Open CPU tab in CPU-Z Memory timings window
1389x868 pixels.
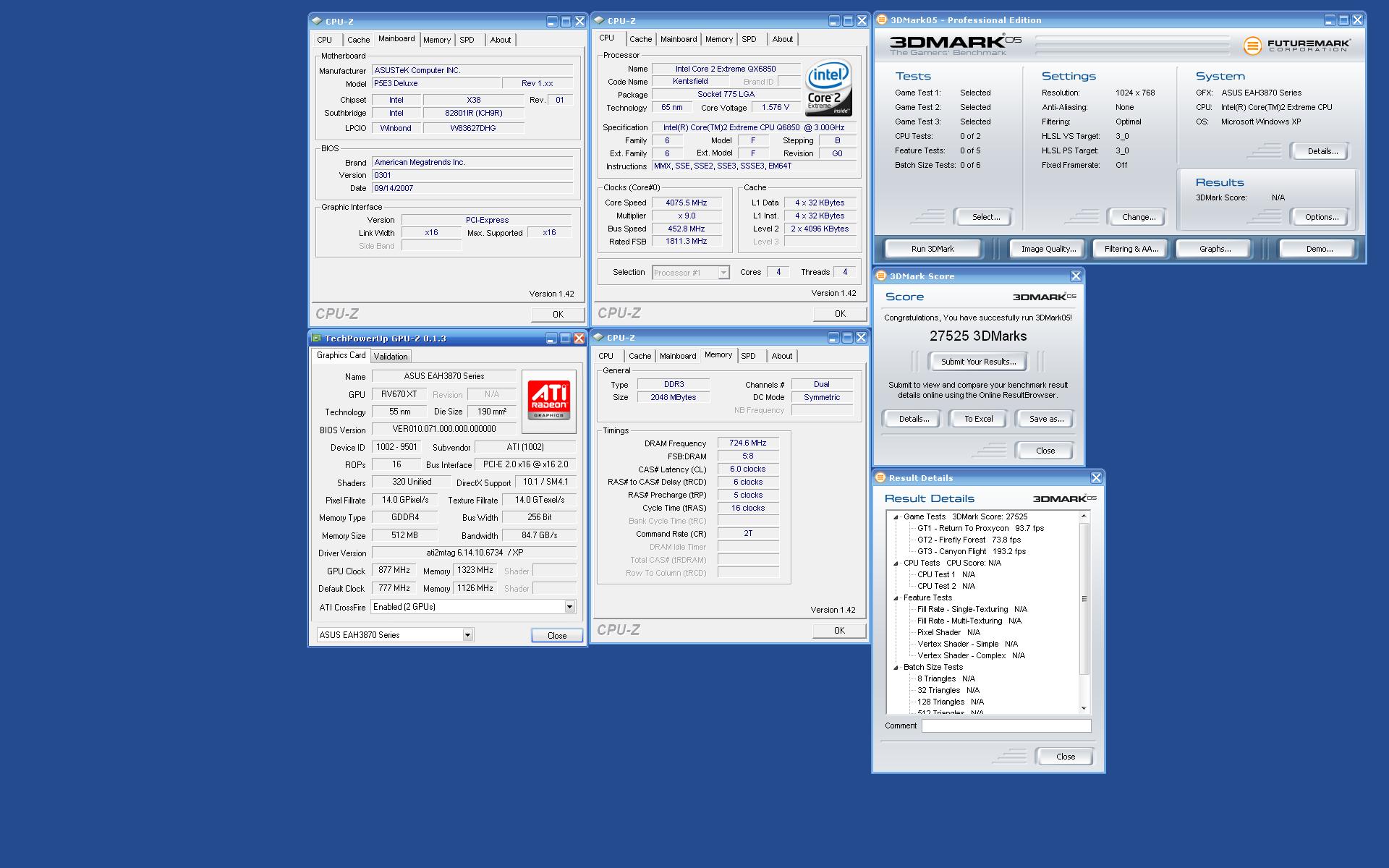coord(606,356)
